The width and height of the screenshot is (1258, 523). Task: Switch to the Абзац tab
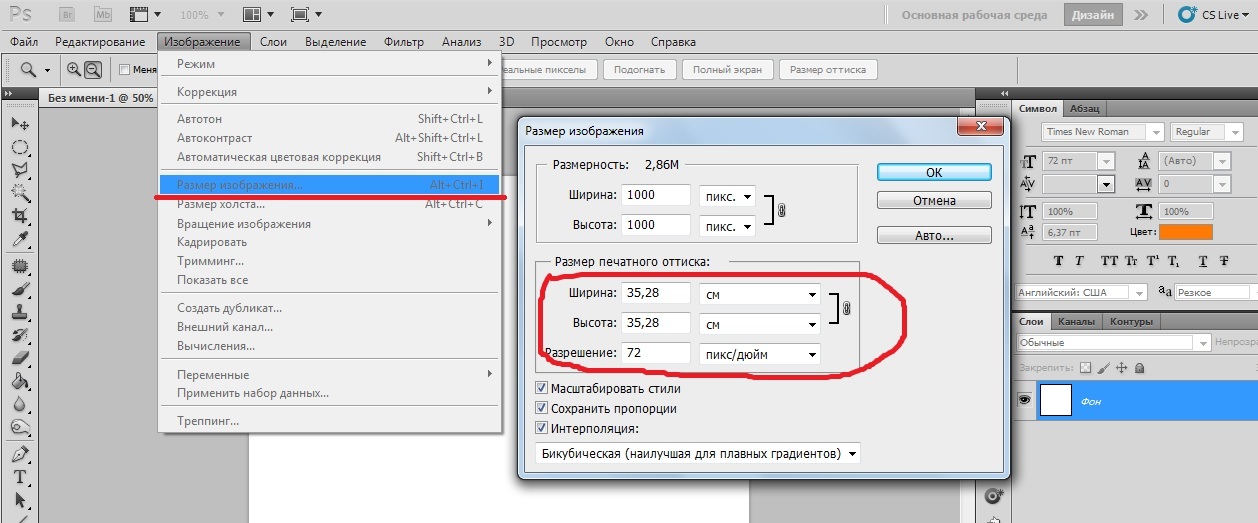coord(1084,108)
